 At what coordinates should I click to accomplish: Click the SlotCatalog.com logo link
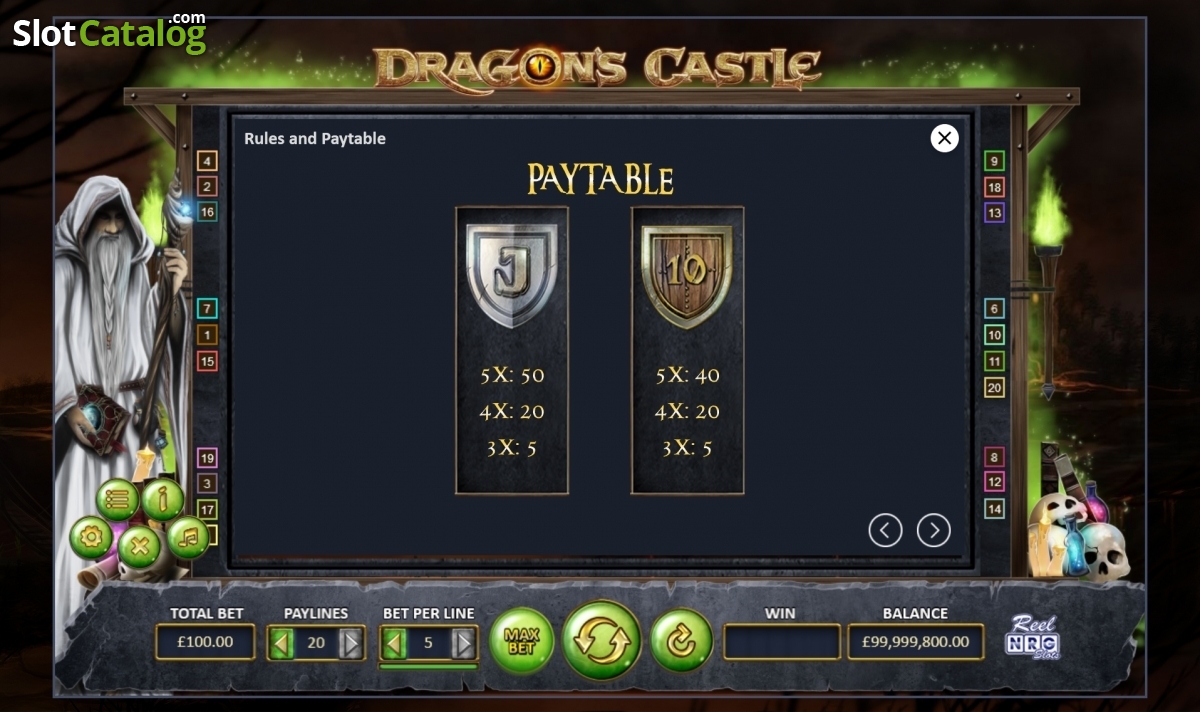pyautogui.click(x=109, y=33)
